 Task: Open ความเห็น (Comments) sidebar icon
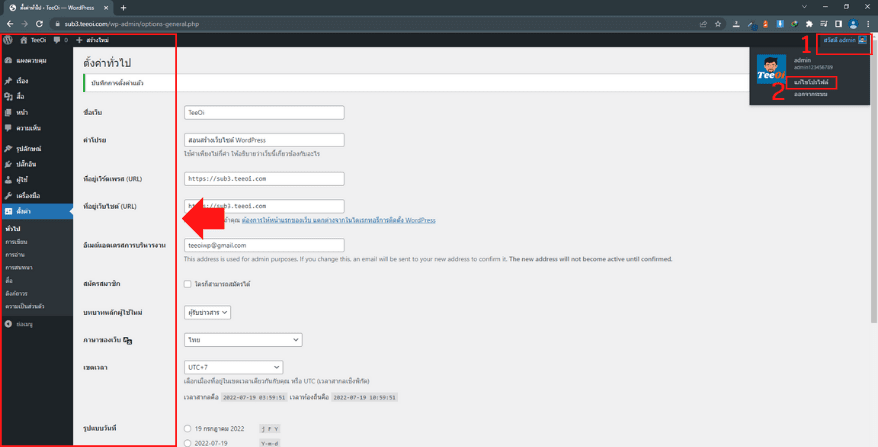pos(8,128)
